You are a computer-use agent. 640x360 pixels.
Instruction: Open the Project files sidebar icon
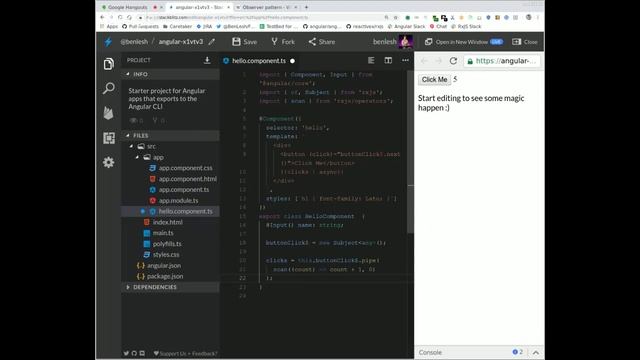point(109,64)
